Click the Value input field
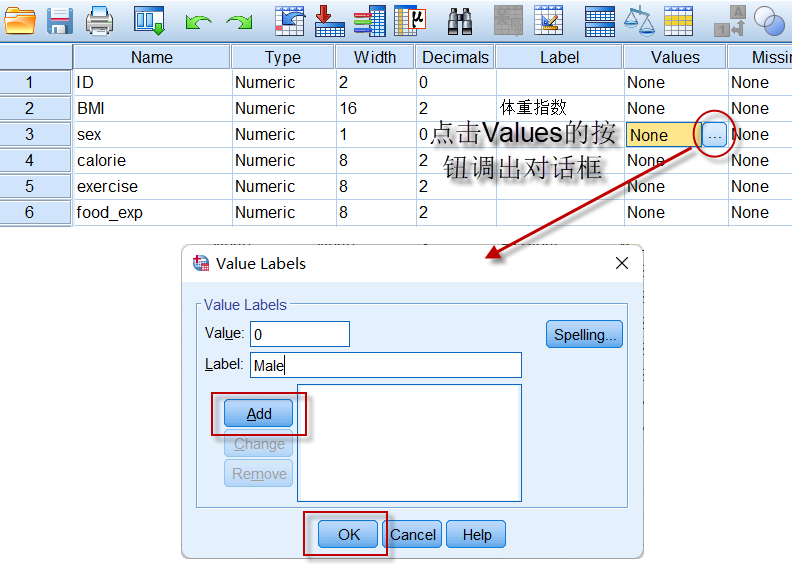Image resolution: width=792 pixels, height=564 pixels. (x=300, y=334)
